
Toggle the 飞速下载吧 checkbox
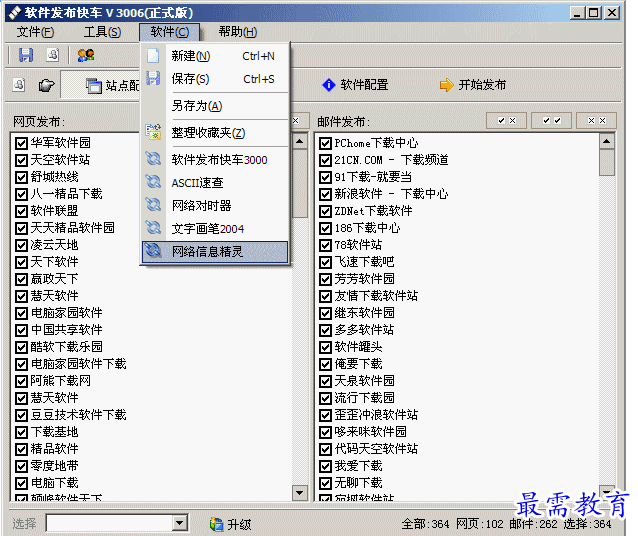(x=325, y=262)
